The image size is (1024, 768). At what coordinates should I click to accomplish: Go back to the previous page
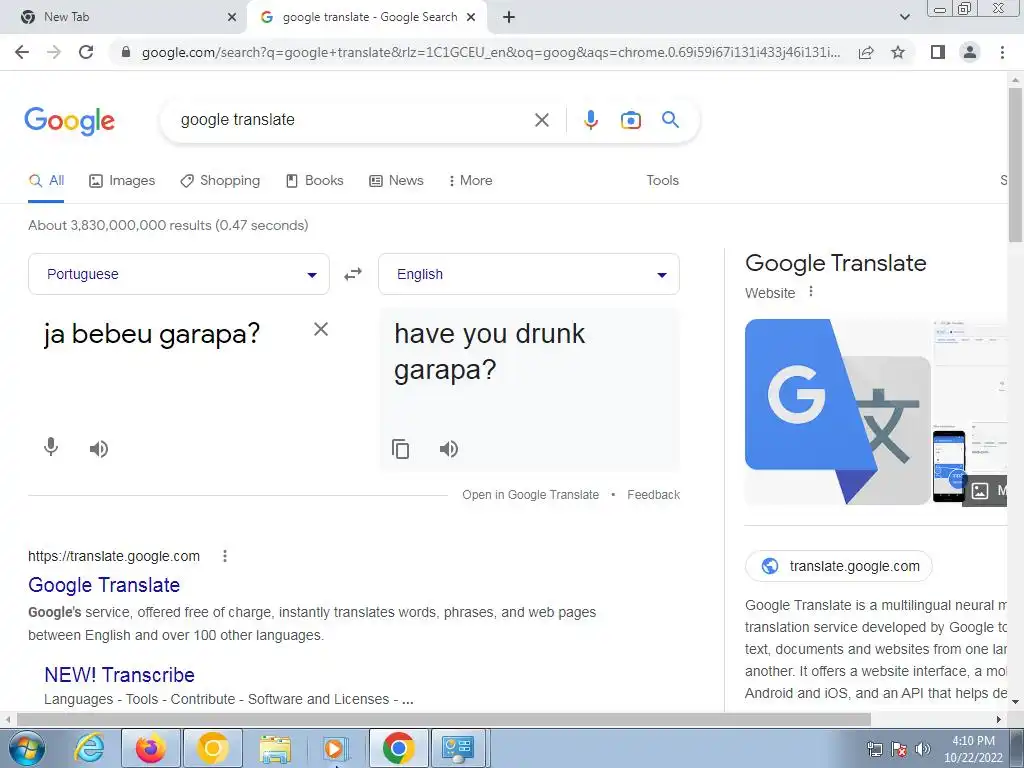point(22,52)
